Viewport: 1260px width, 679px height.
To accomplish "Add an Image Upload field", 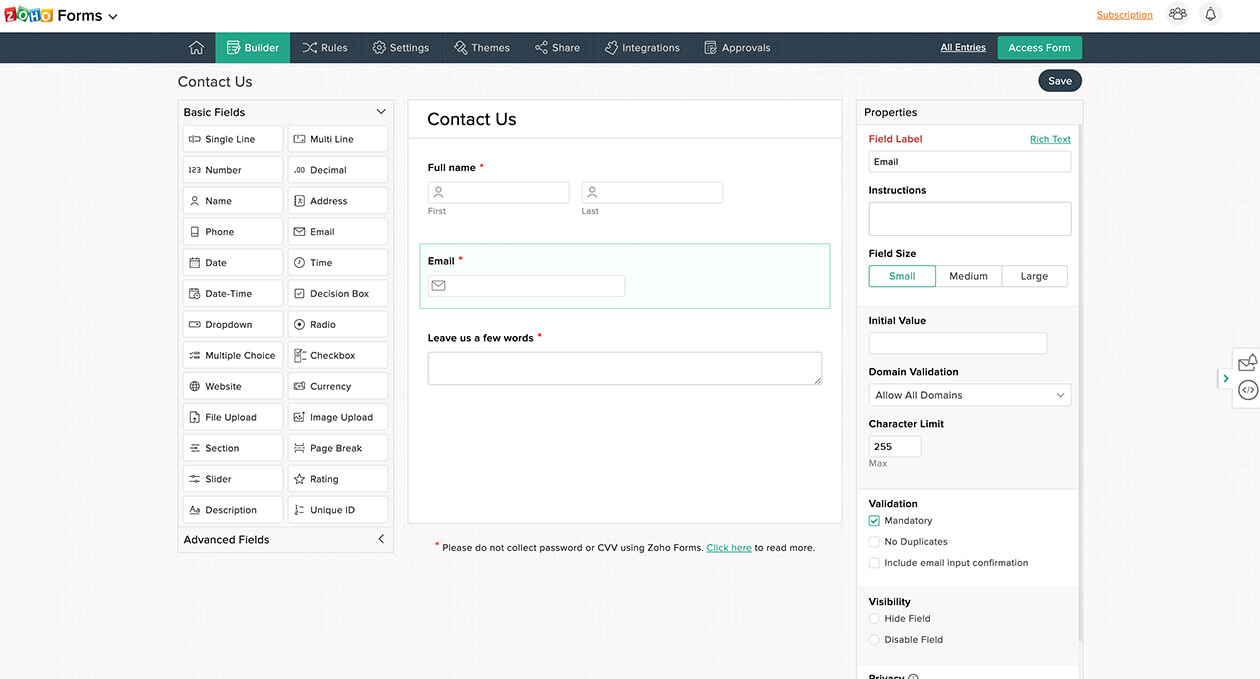I will tap(338, 417).
